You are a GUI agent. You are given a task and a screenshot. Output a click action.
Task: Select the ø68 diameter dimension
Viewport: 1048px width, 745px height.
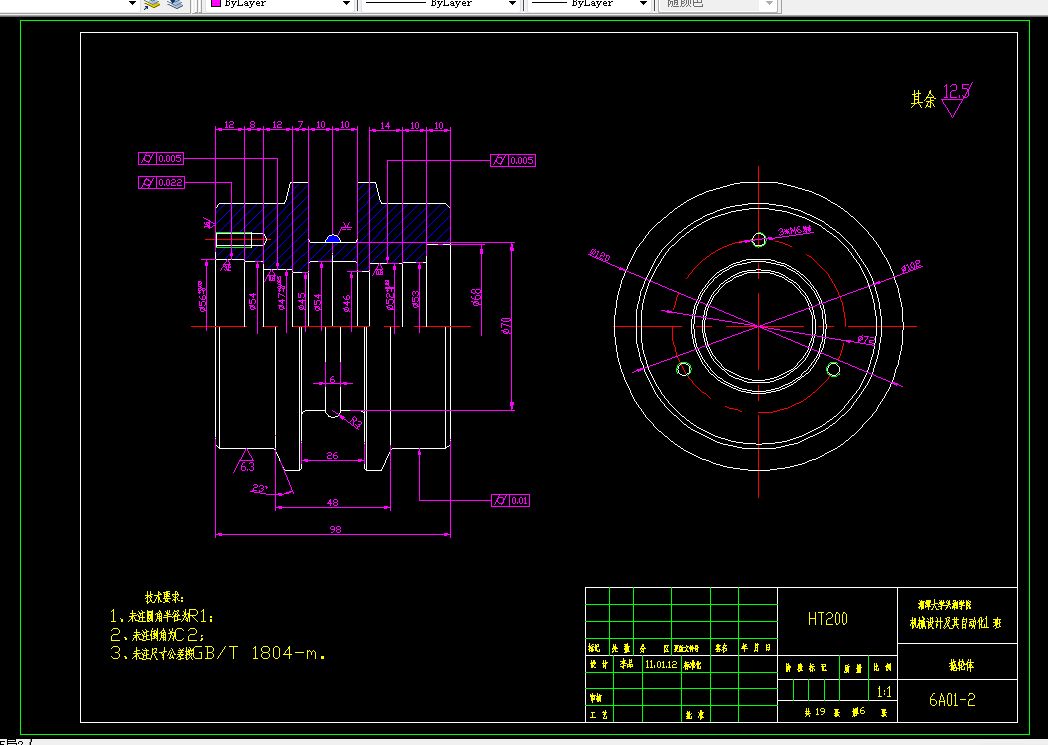(475, 297)
